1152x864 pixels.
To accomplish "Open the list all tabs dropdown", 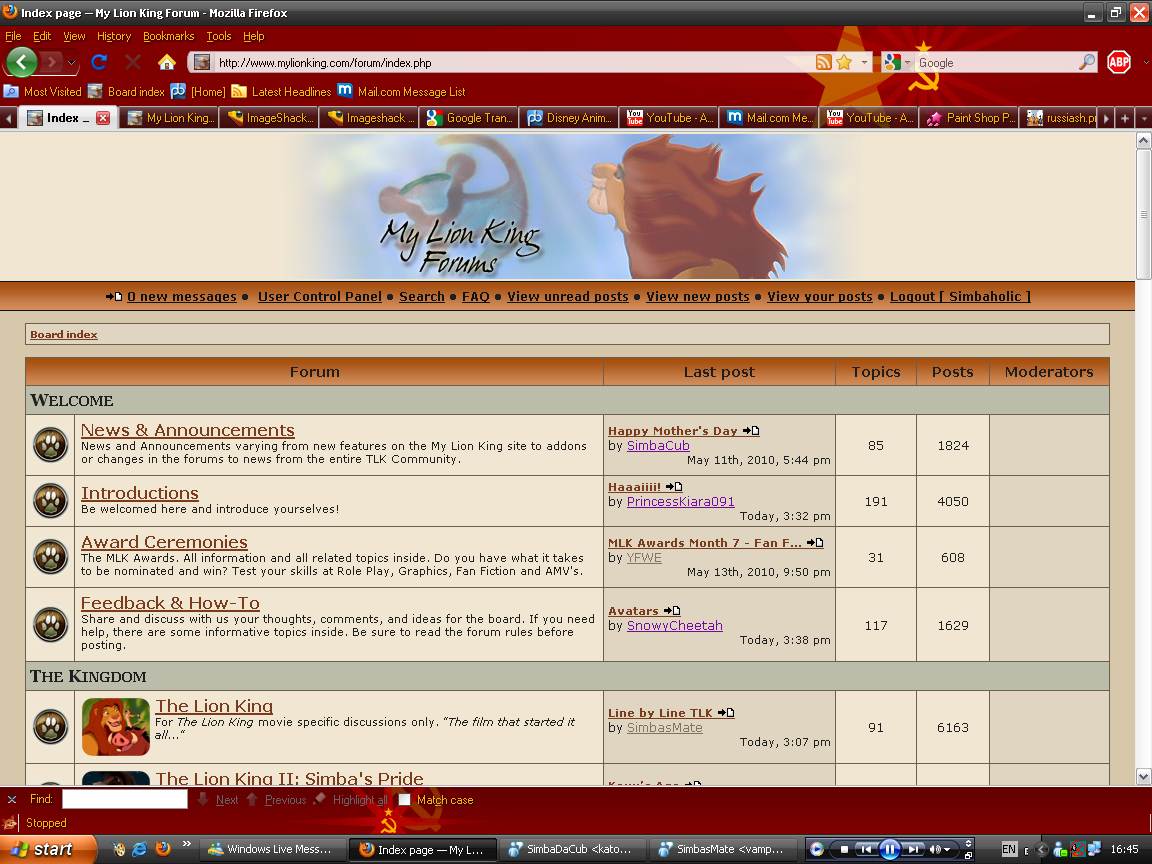I will click(1142, 118).
